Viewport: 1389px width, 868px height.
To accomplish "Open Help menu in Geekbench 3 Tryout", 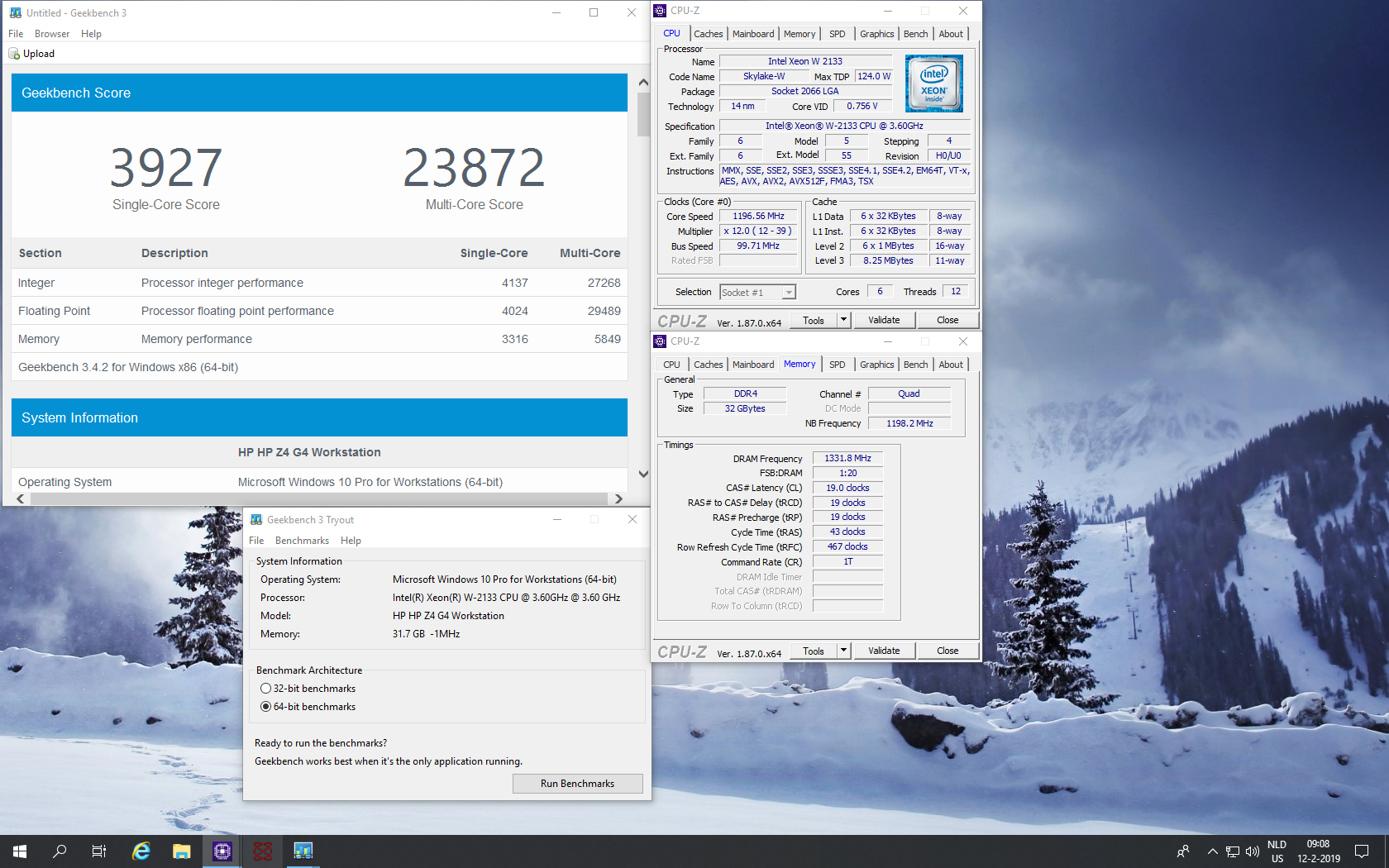I will point(351,541).
